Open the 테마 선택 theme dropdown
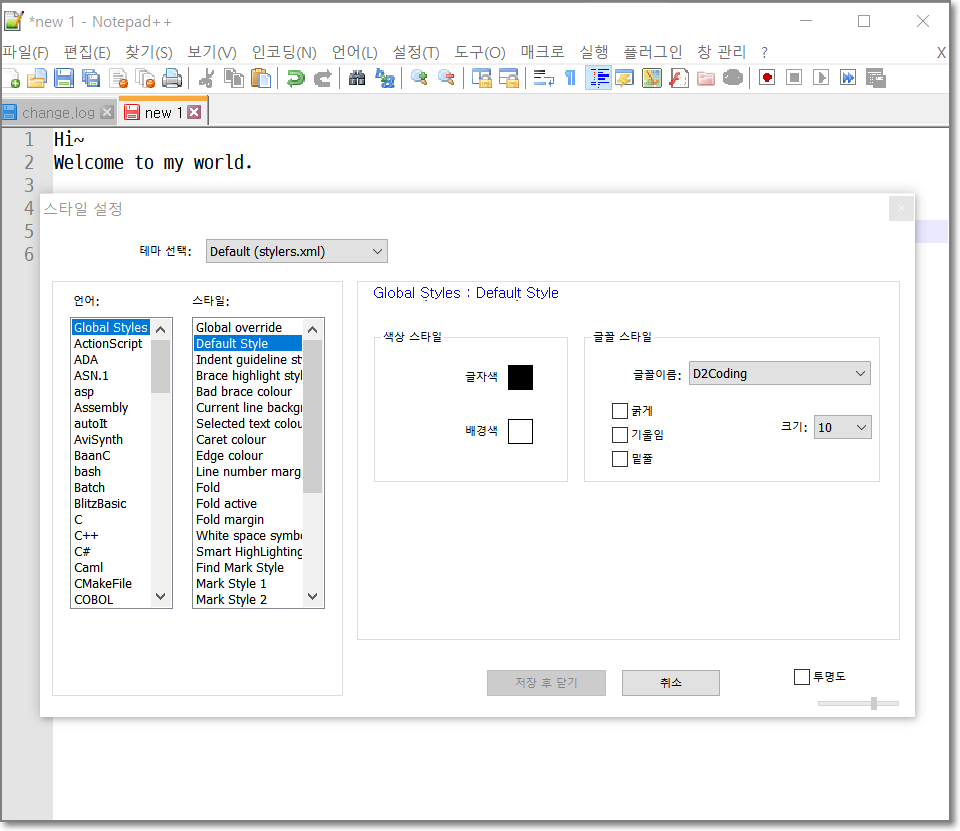Image resolution: width=960 pixels, height=831 pixels. click(x=296, y=251)
